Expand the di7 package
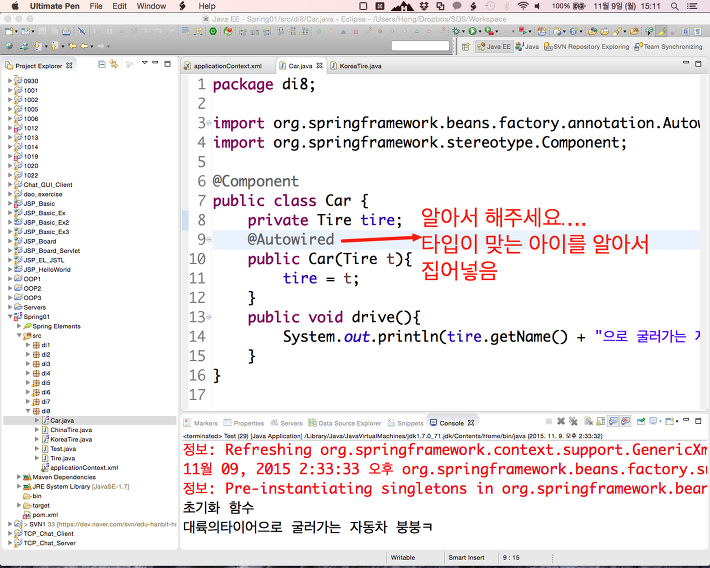This screenshot has width=710, height=568. [x=28, y=401]
